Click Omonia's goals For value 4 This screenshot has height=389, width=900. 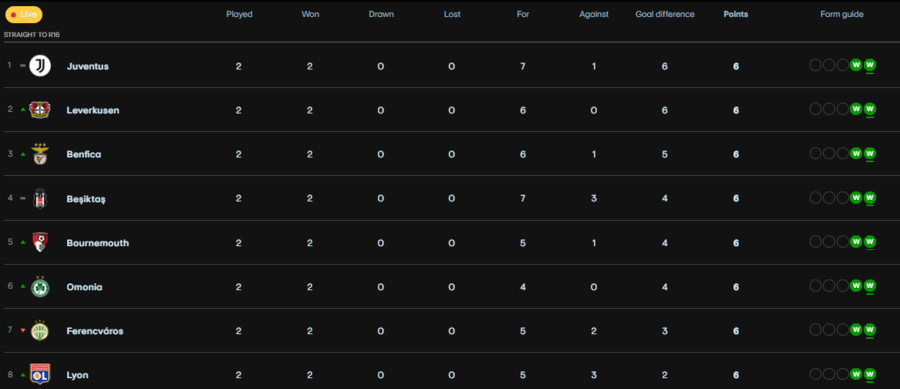pyautogui.click(x=522, y=287)
